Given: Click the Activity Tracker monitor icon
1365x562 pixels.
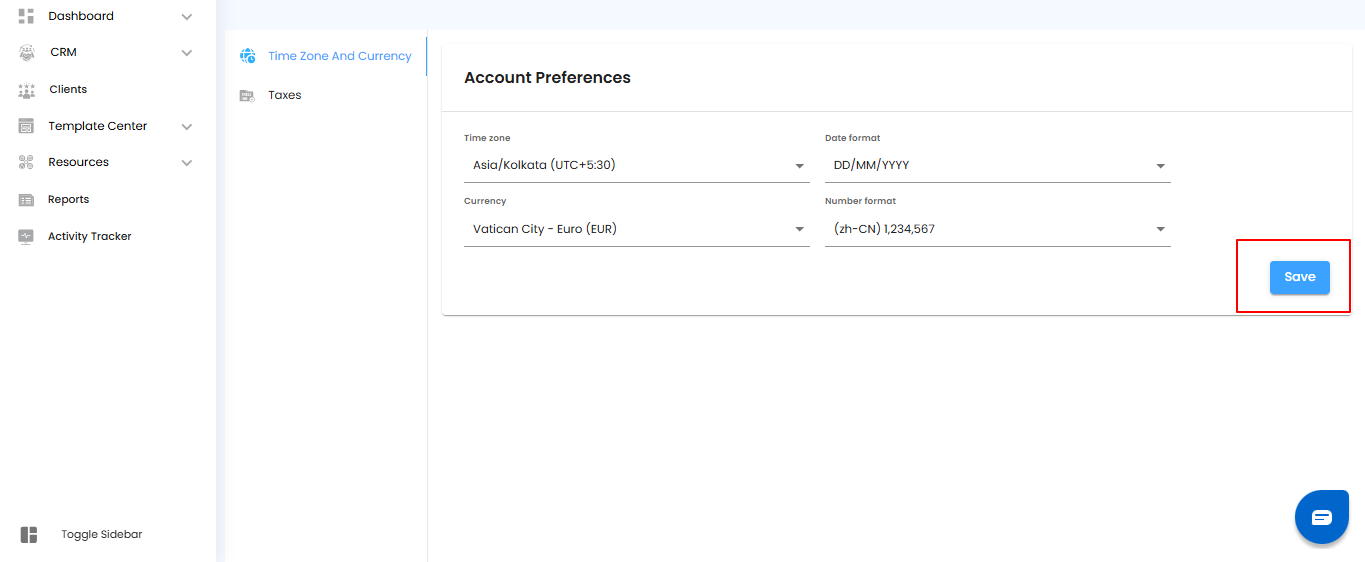Looking at the screenshot, I should click(27, 237).
